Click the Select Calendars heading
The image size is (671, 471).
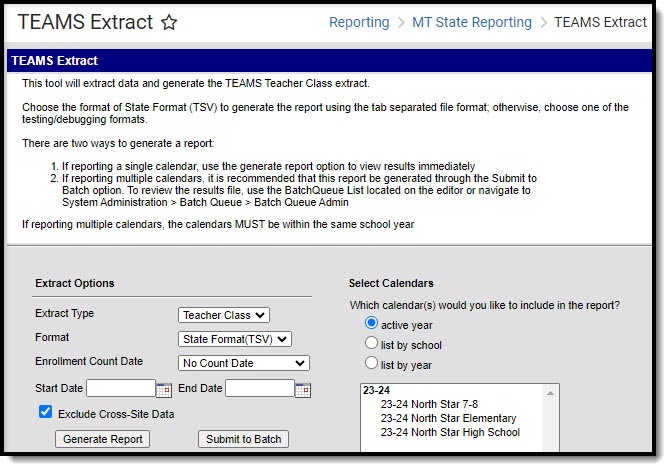[x=391, y=283]
